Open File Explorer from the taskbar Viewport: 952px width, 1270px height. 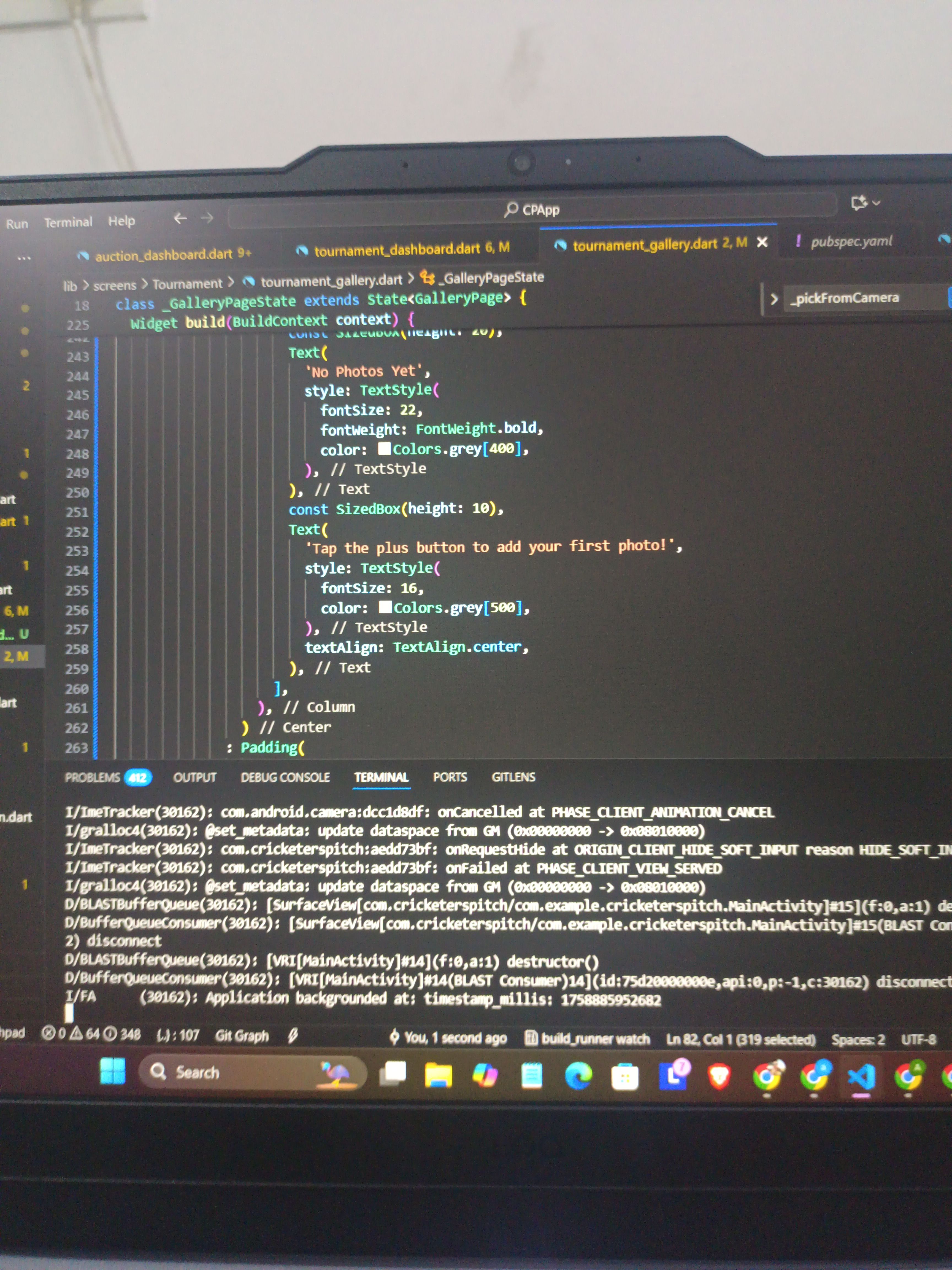[x=439, y=1075]
